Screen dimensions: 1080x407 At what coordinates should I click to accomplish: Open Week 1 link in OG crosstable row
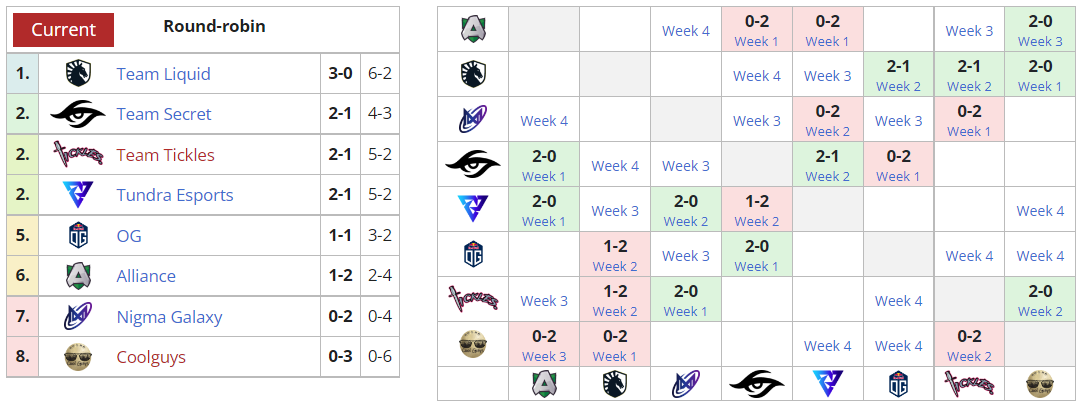click(757, 266)
